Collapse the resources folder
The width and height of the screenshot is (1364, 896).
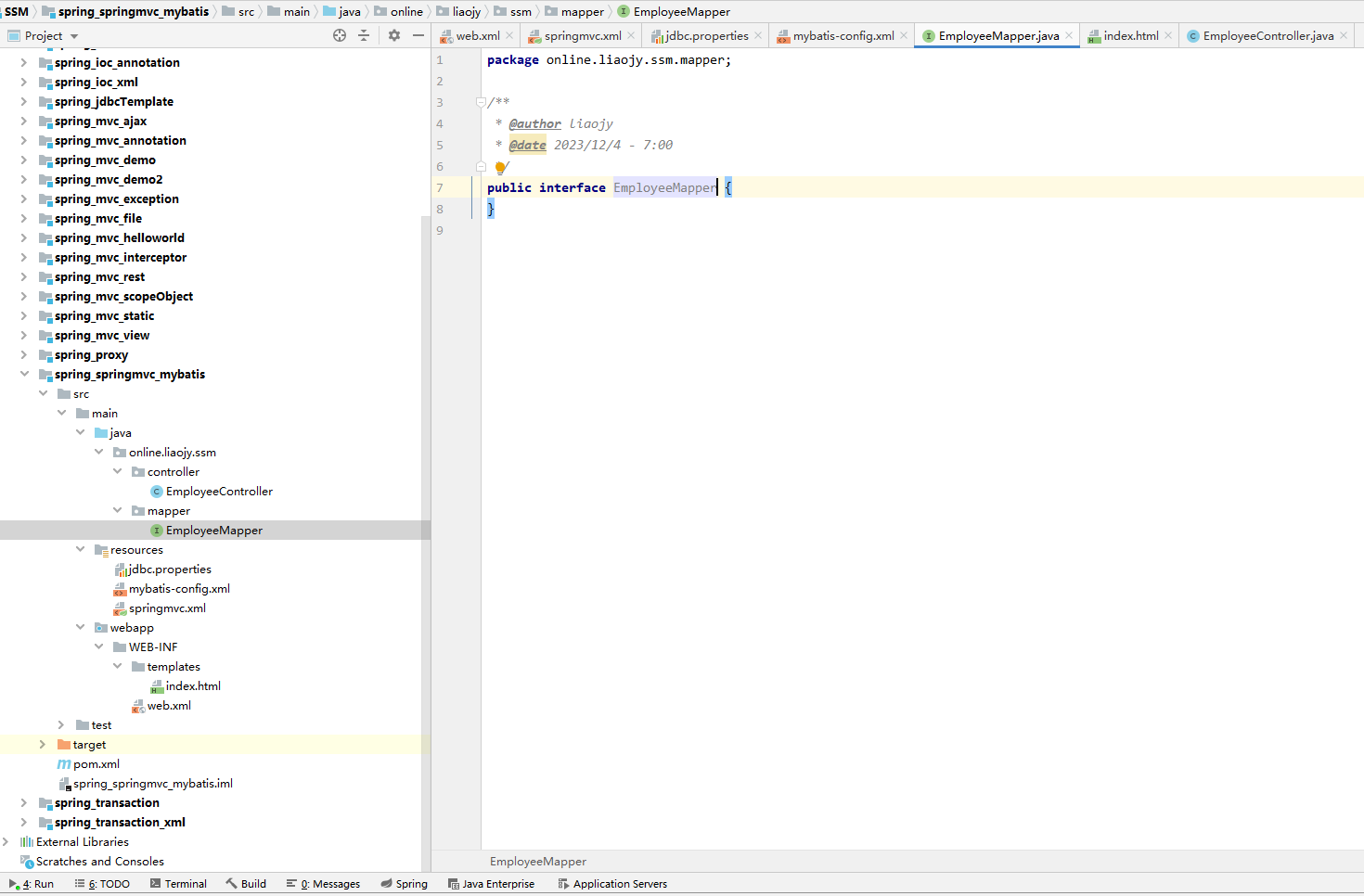pyautogui.click(x=81, y=549)
